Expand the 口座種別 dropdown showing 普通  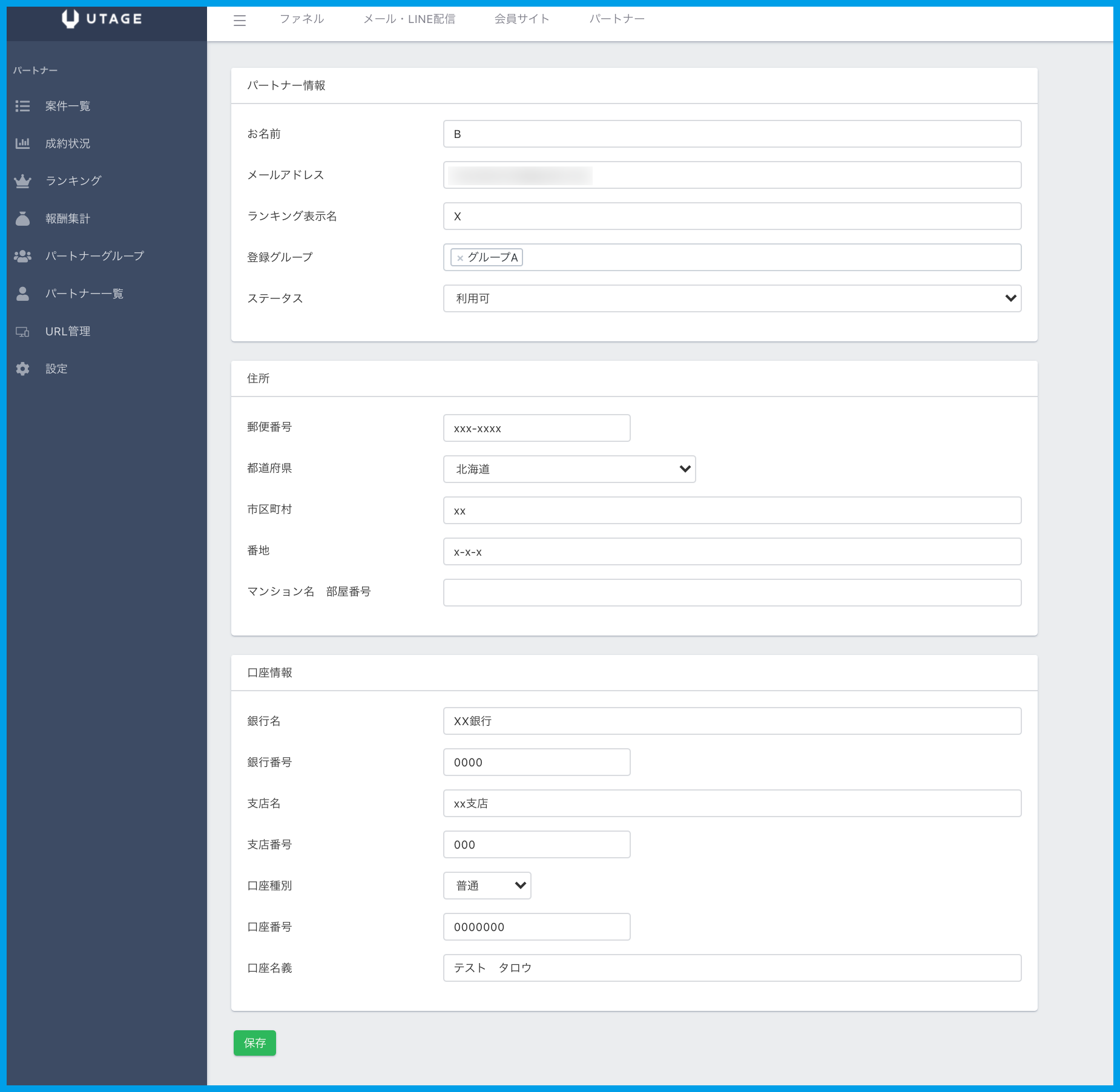(487, 886)
